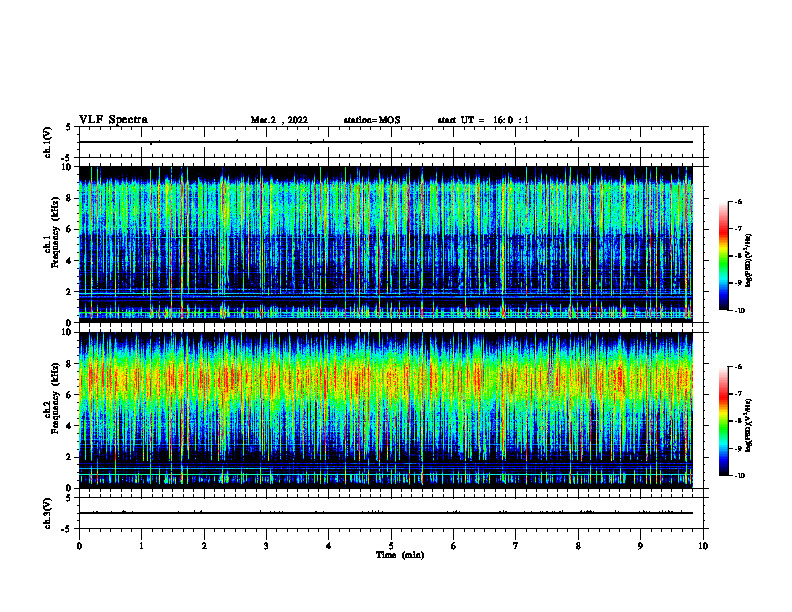792x612 pixels.
Task: Click the ch.1 voltage waveform trace
Action: click(386, 142)
